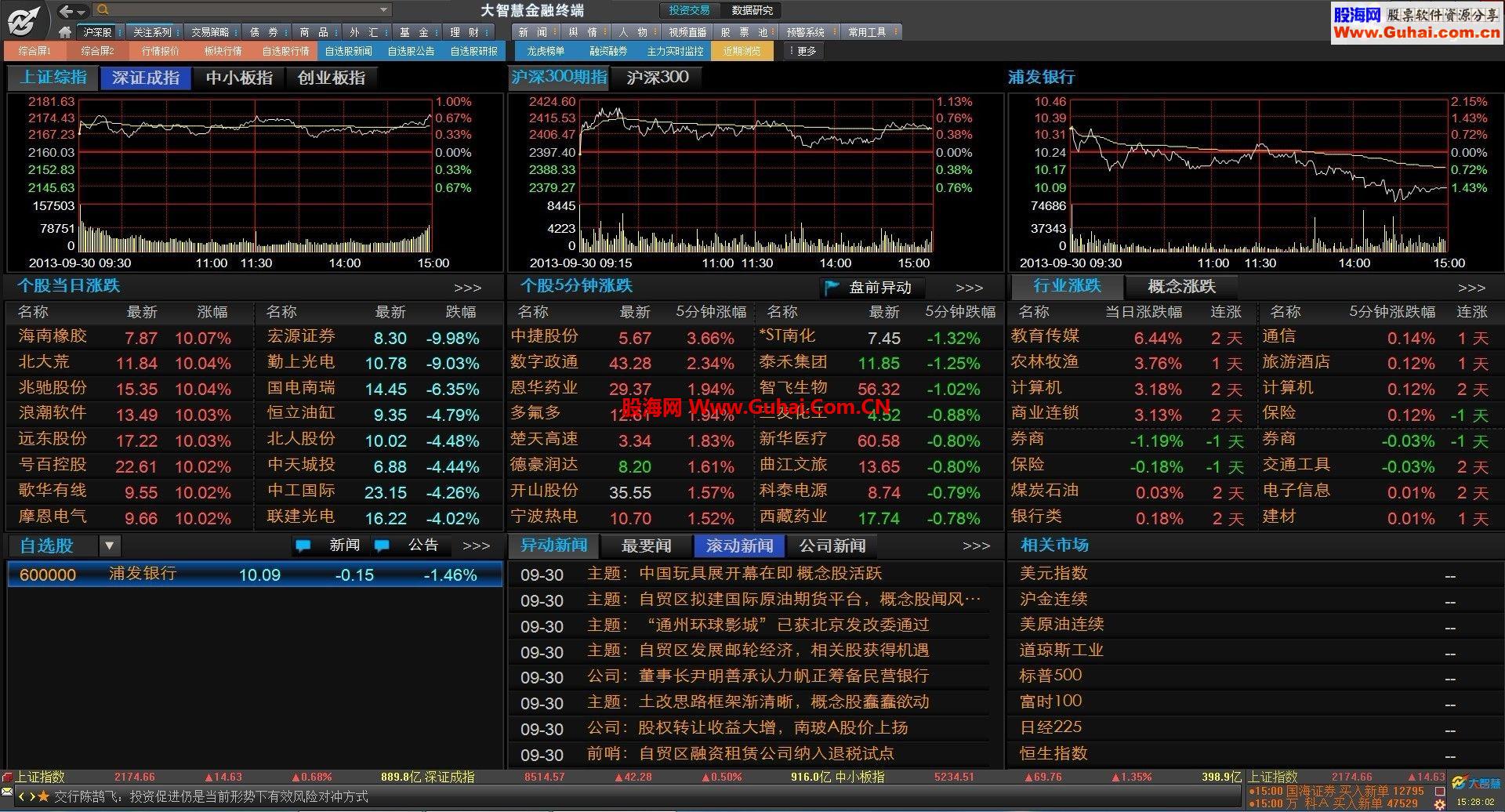Expand the search box dropdown arrow

[383, 10]
